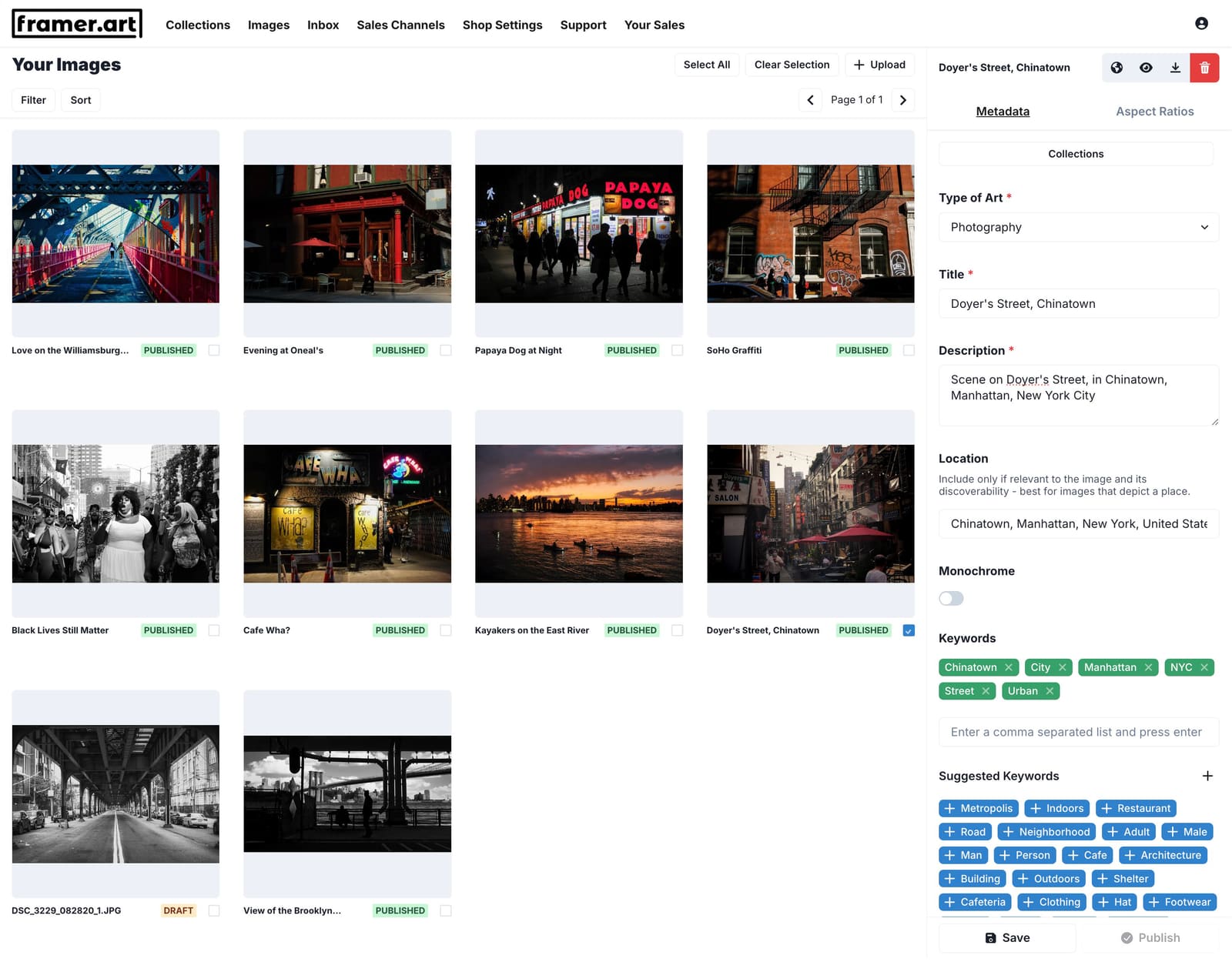
Task: Add all suggested keywords with plus icon
Action: pyautogui.click(x=1207, y=776)
